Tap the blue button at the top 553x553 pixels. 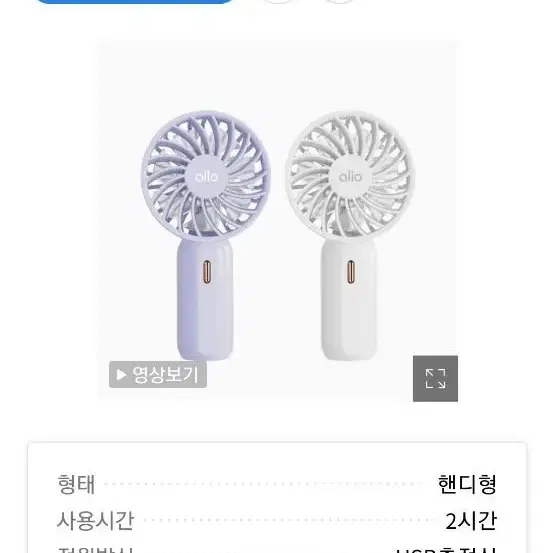pos(134,1)
